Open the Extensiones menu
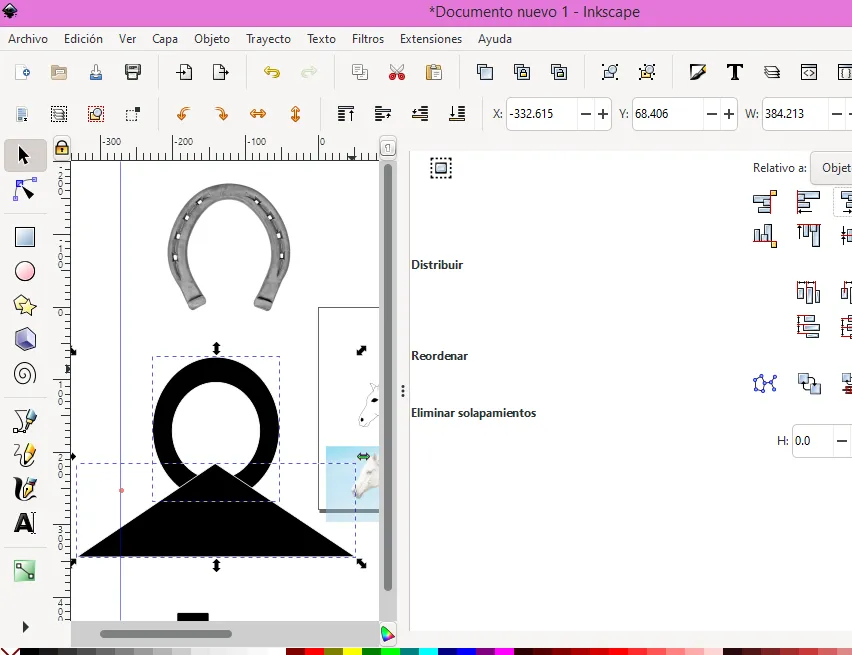Image resolution: width=852 pixels, height=655 pixels. tap(430, 39)
